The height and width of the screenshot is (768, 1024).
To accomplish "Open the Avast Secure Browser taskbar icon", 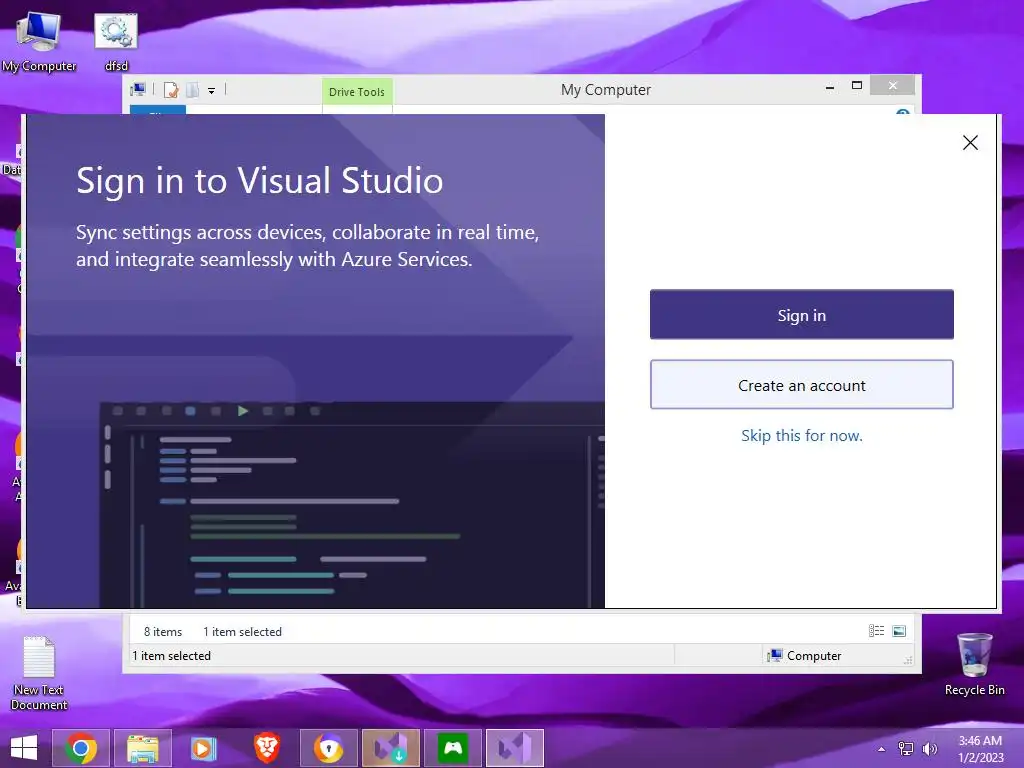I will [328, 748].
